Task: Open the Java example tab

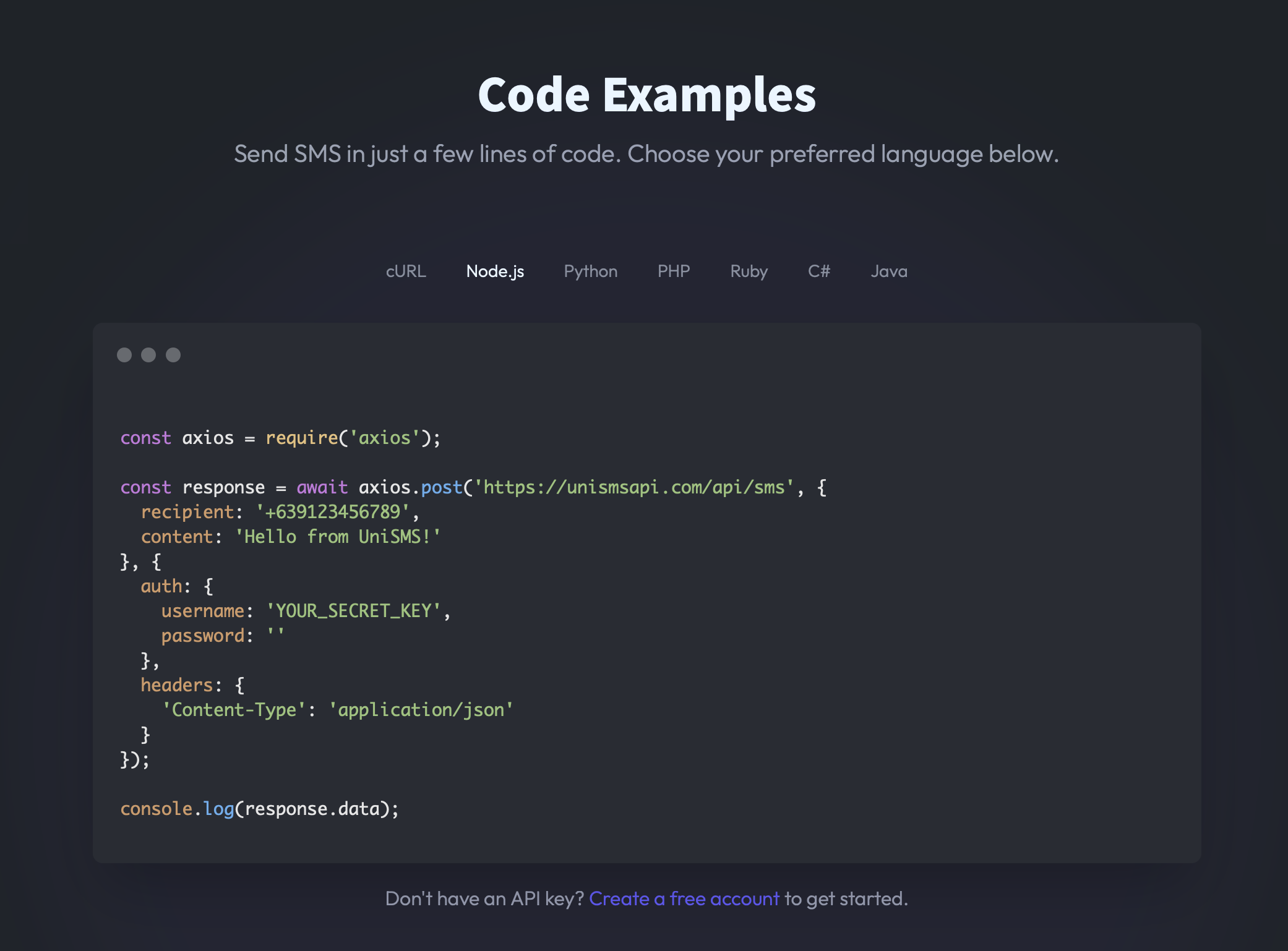Action: [x=889, y=271]
